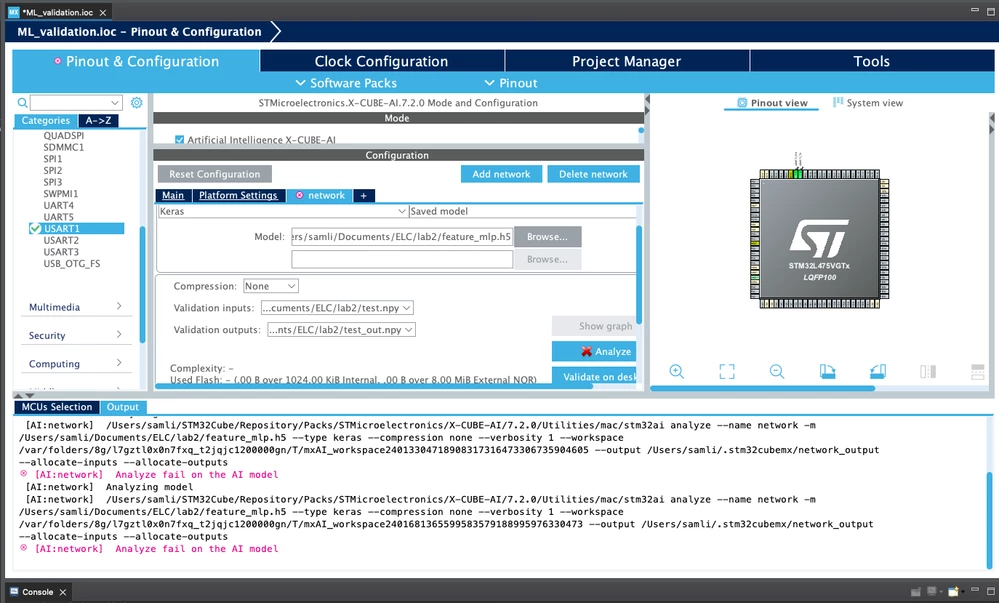Screen dimensions: 999x603
Task: Click the Show graph button
Action: click(x=594, y=326)
